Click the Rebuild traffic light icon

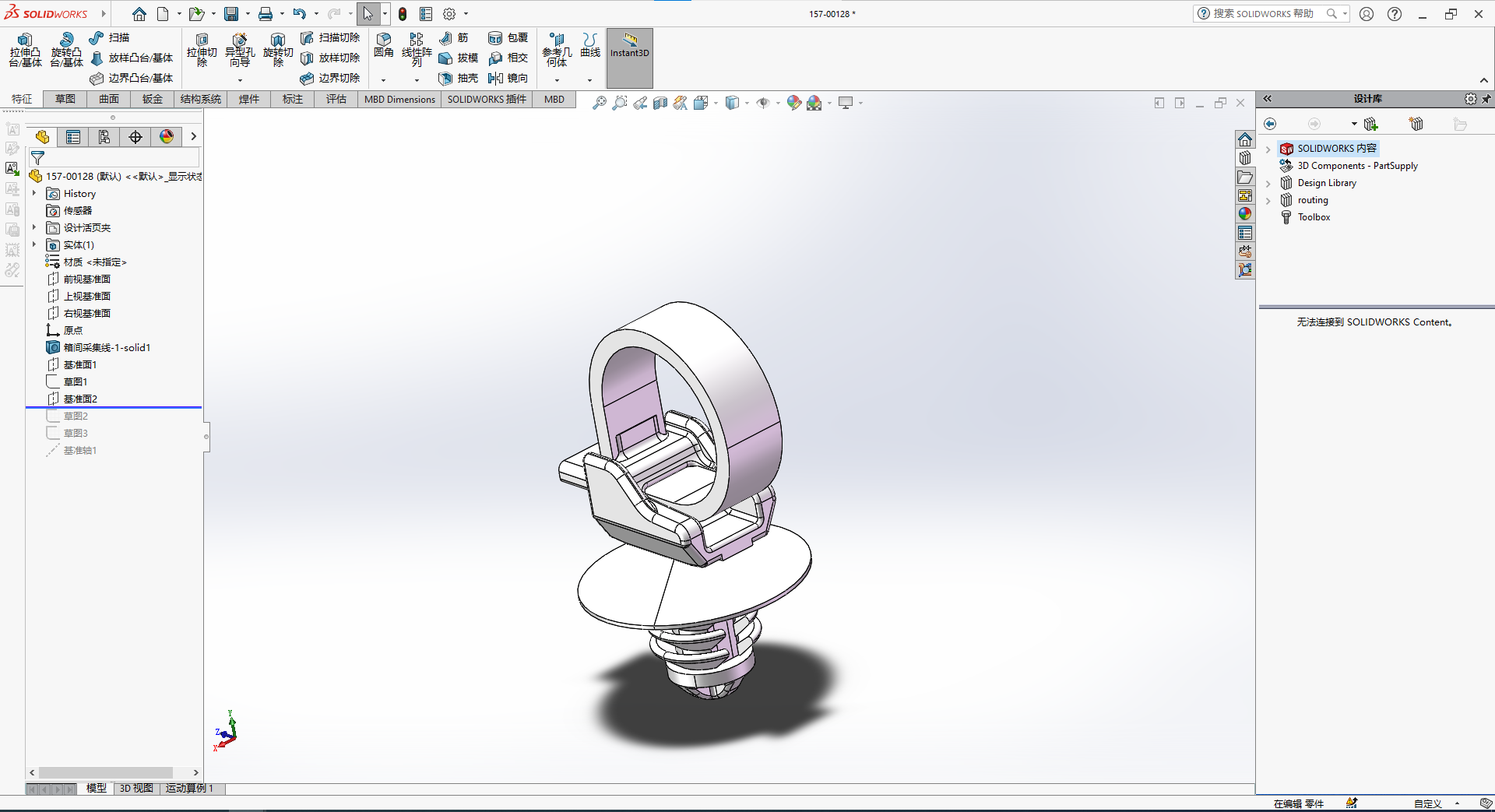pos(403,14)
